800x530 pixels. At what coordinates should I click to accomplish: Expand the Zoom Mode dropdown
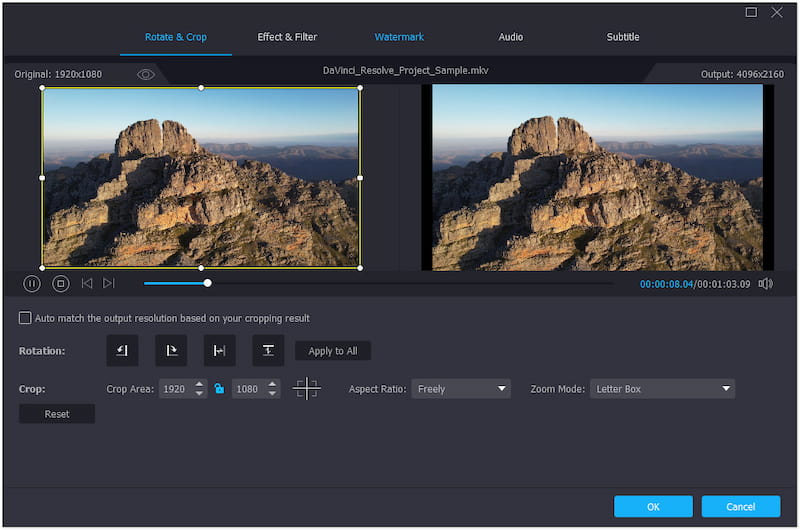[661, 389]
